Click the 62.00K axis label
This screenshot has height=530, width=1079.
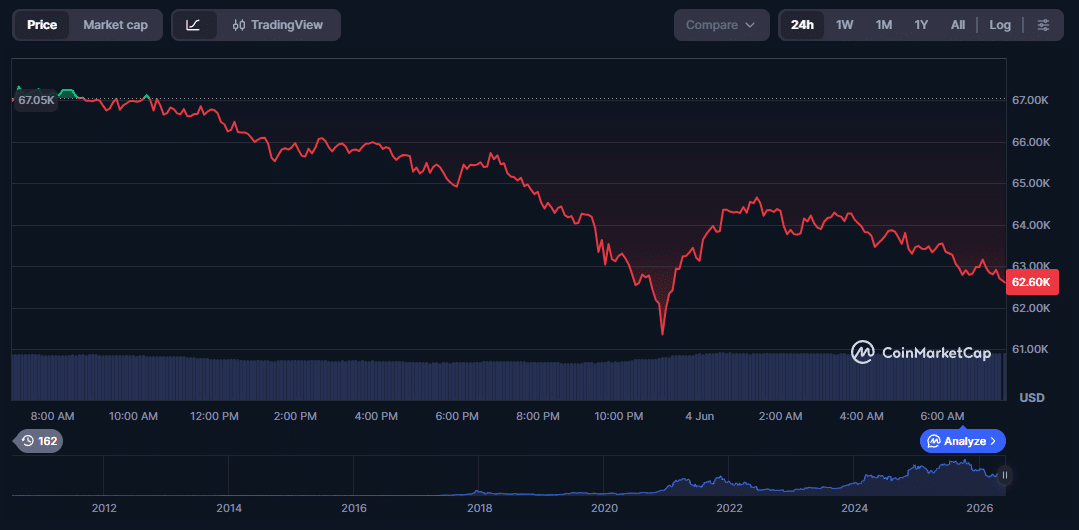[x=1030, y=308]
